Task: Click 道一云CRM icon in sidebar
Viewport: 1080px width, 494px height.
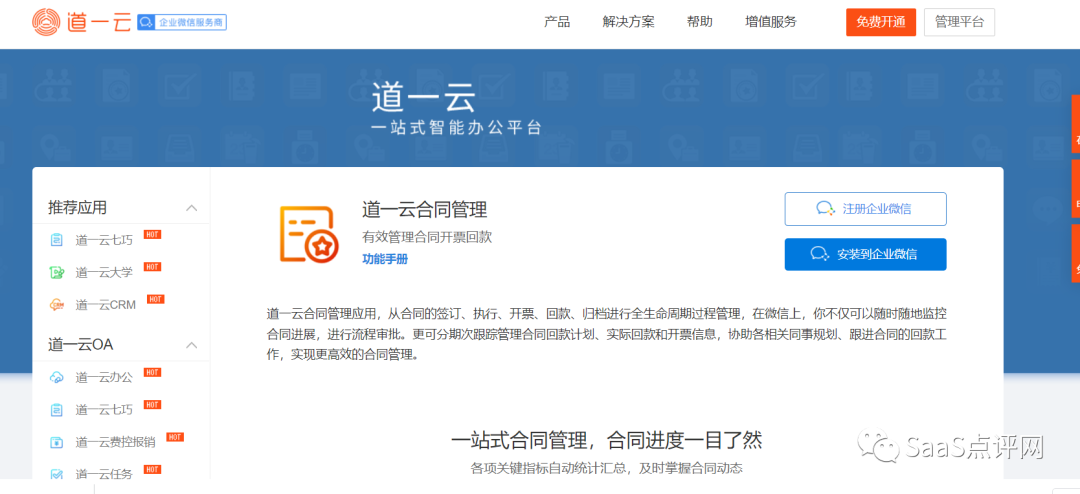Action: (56, 305)
